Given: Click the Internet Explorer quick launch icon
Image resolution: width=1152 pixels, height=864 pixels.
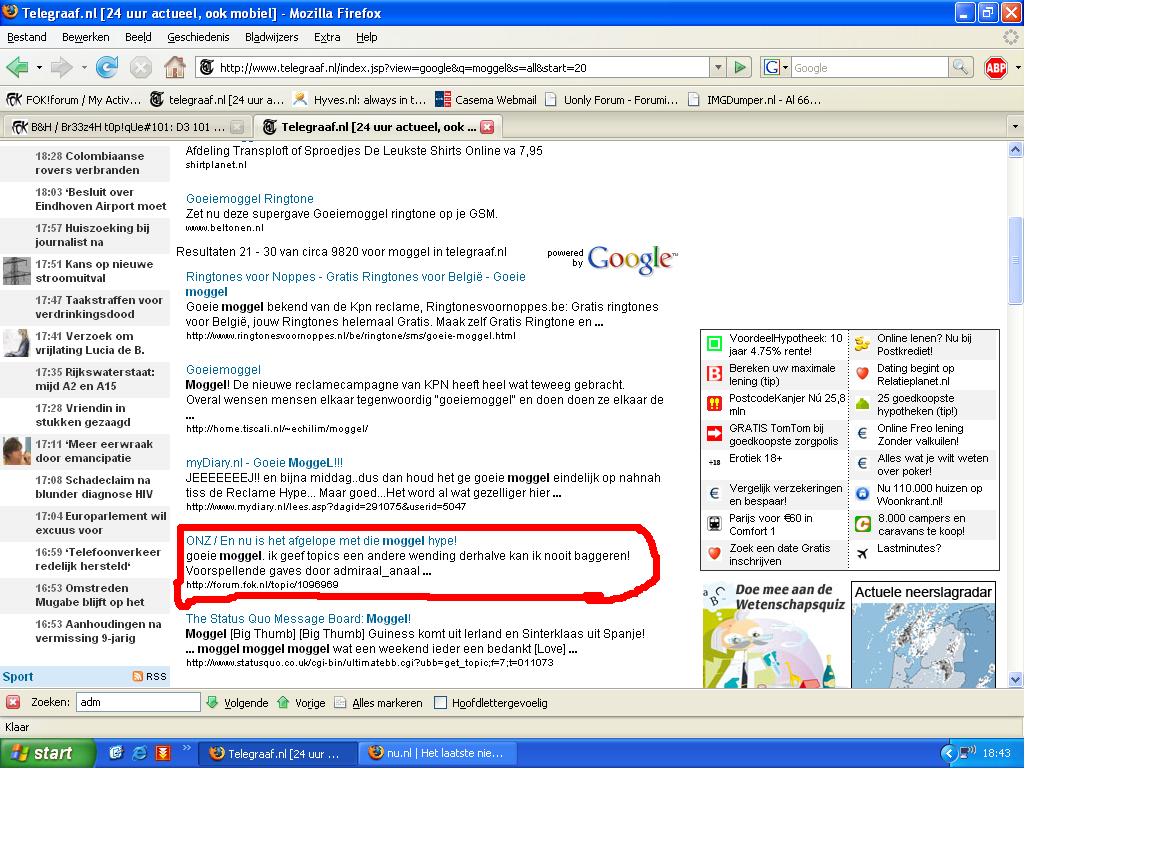Looking at the screenshot, I should pyautogui.click(x=140, y=753).
